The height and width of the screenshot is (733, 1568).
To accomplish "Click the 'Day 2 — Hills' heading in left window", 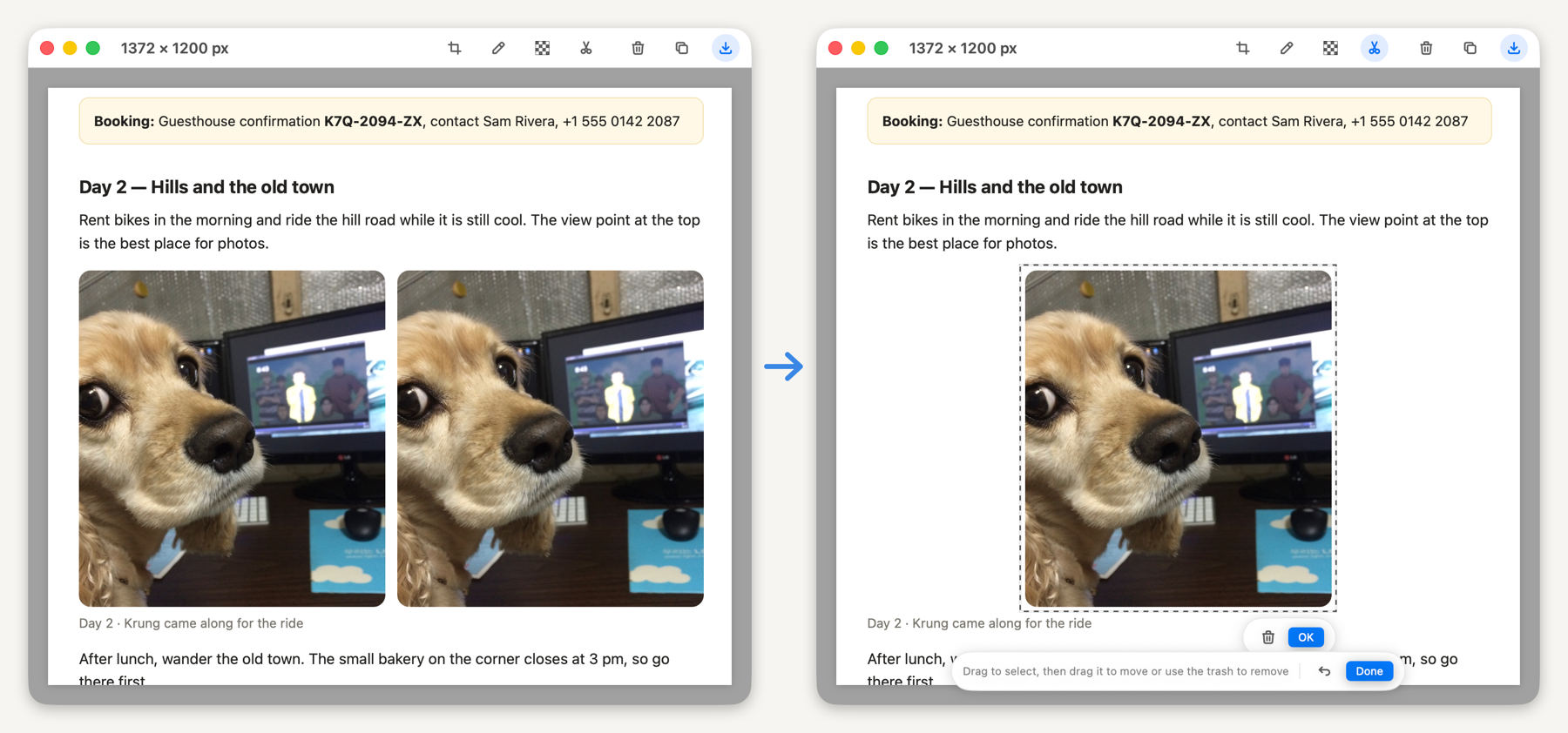I will tap(206, 187).
